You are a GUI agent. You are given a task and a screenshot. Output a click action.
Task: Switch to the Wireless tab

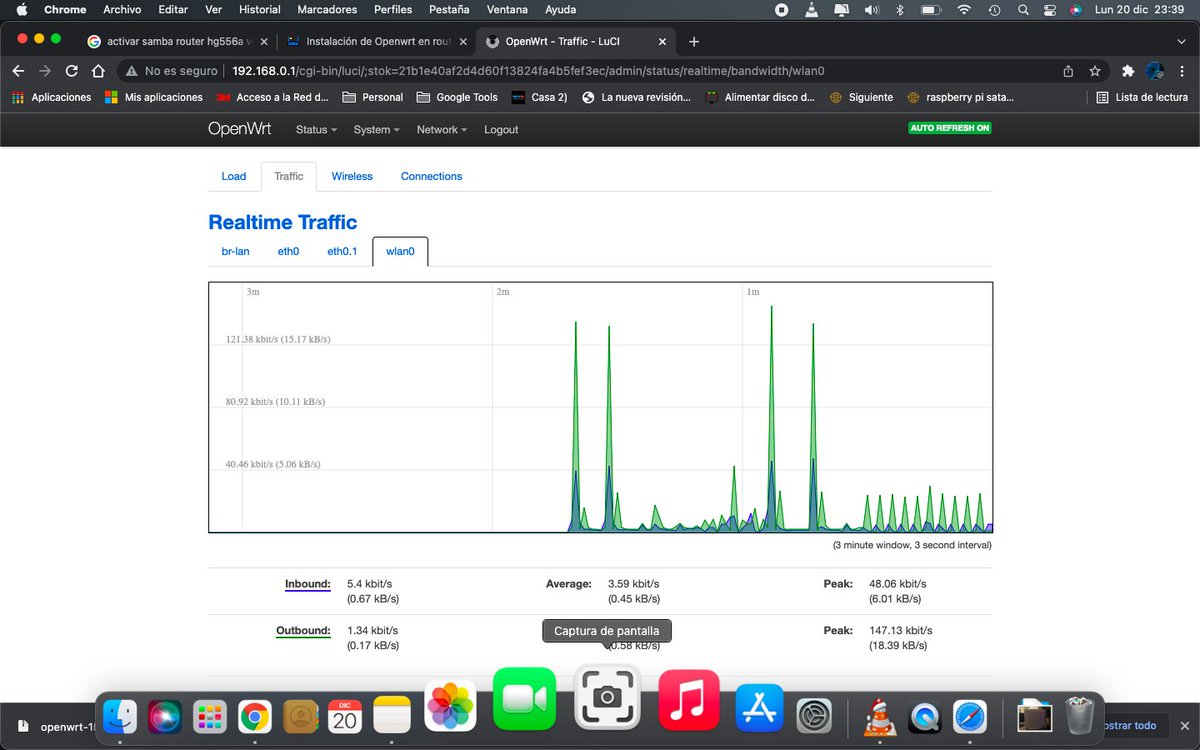(x=352, y=176)
